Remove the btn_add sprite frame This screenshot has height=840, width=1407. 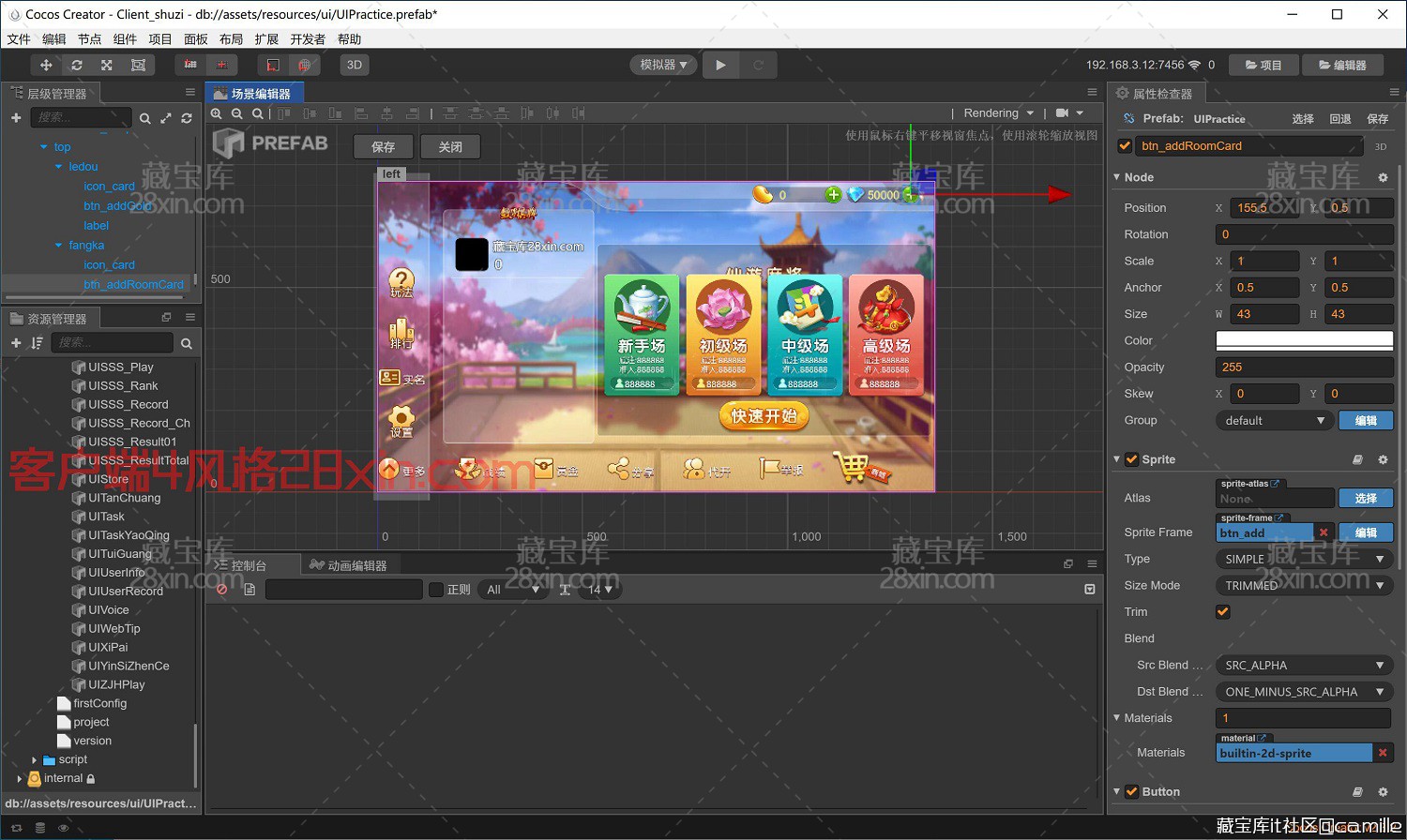(1324, 532)
